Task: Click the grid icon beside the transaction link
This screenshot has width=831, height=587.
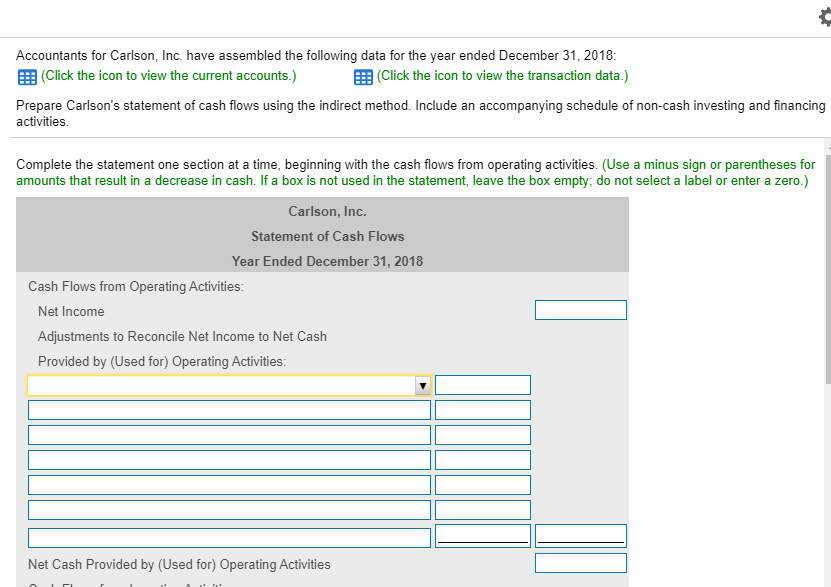Action: 363,75
